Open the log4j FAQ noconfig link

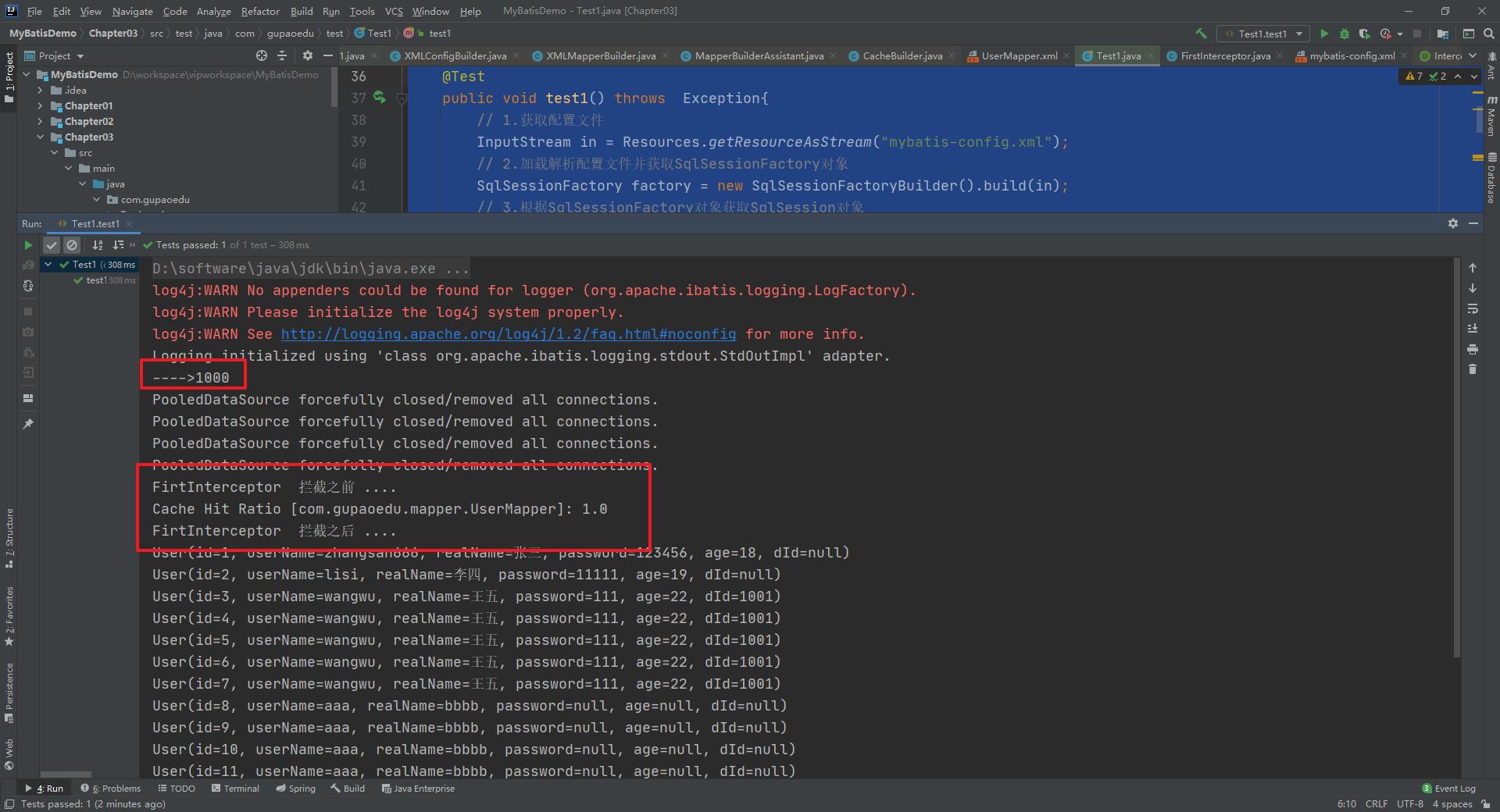pyautogui.click(x=509, y=334)
